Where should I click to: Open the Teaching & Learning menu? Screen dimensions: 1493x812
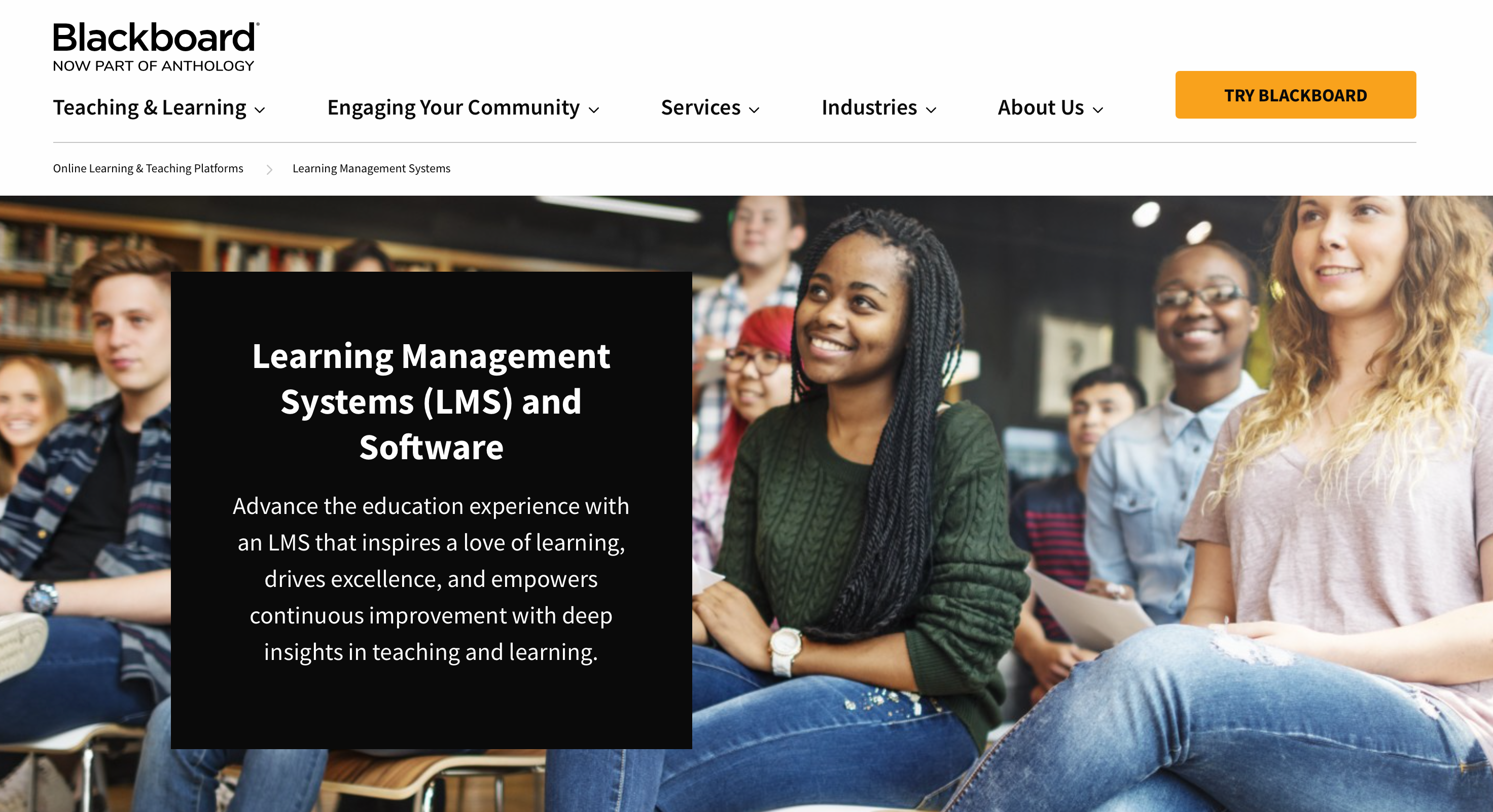point(150,108)
